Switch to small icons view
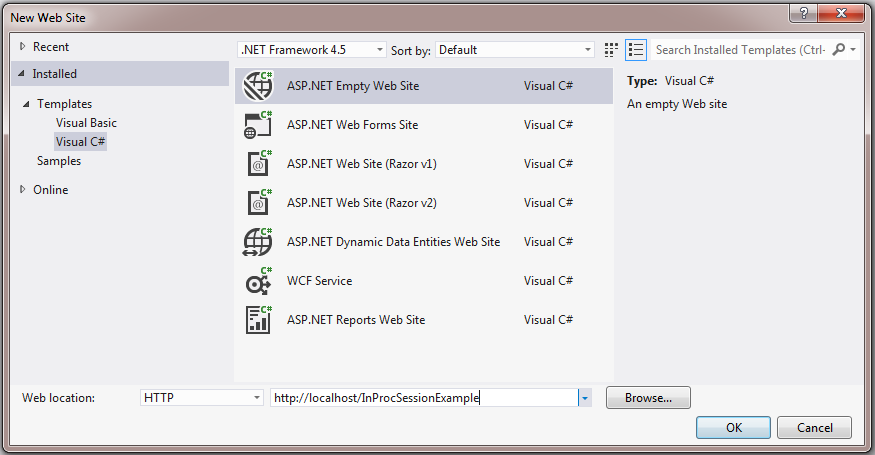Image resolution: width=875 pixels, height=455 pixels. [612, 50]
